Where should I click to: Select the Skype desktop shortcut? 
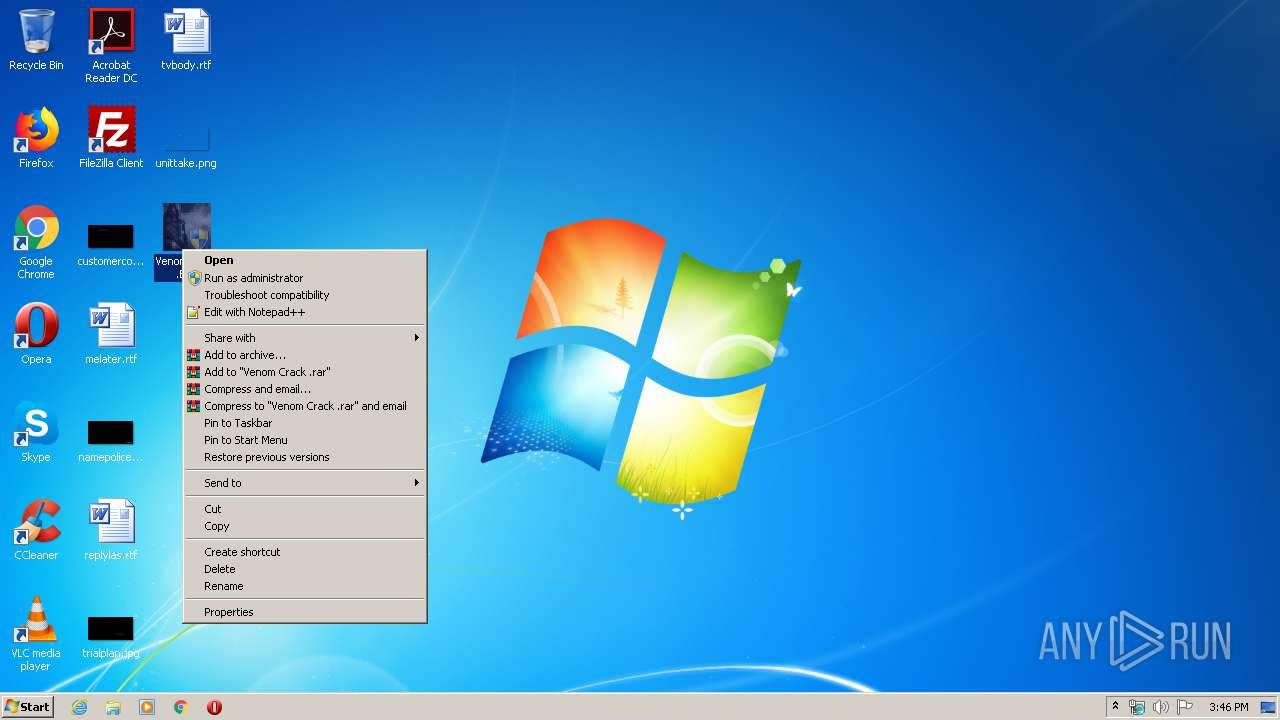[x=36, y=432]
